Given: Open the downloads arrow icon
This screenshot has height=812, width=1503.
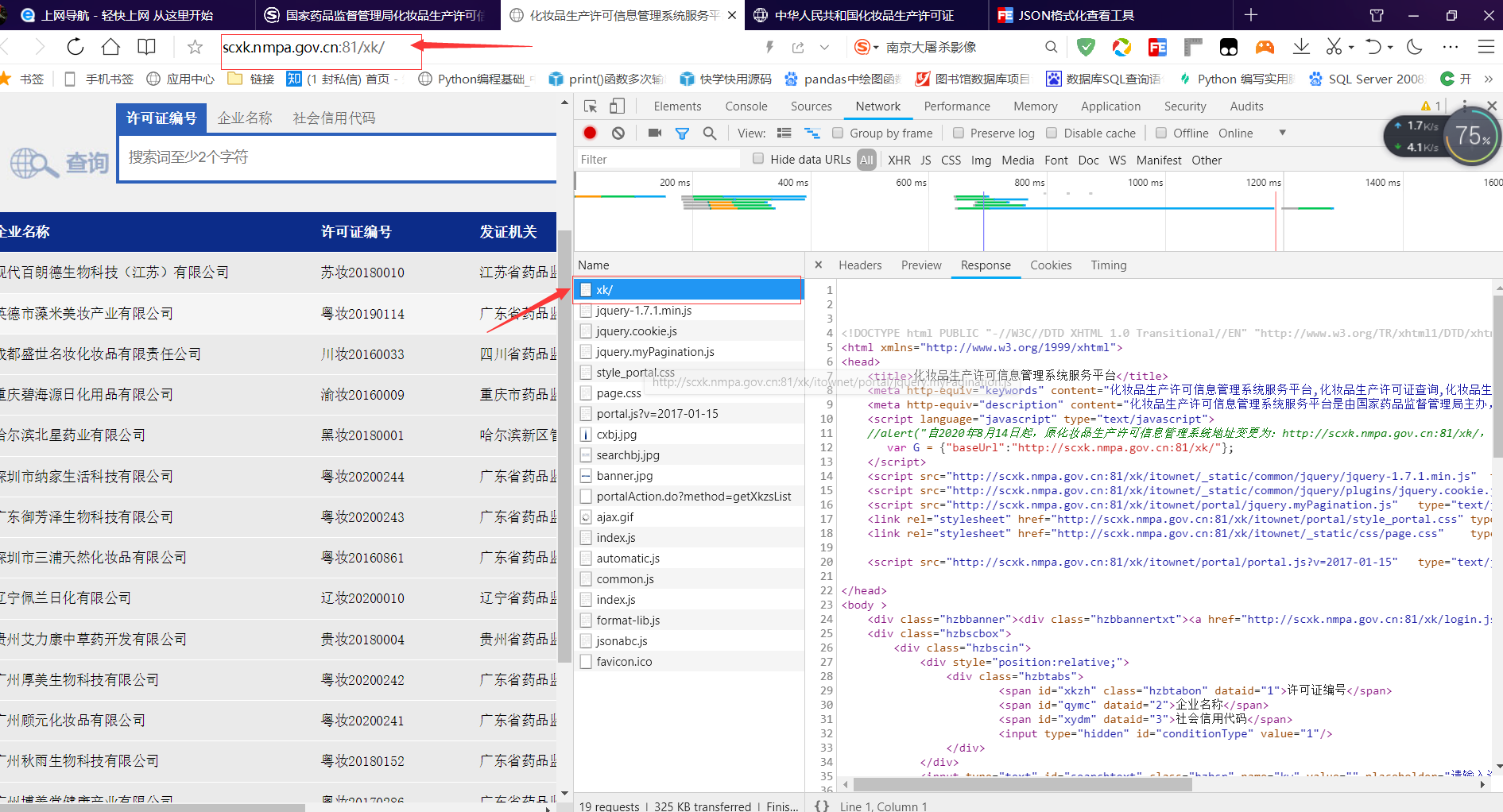Looking at the screenshot, I should 1301,47.
